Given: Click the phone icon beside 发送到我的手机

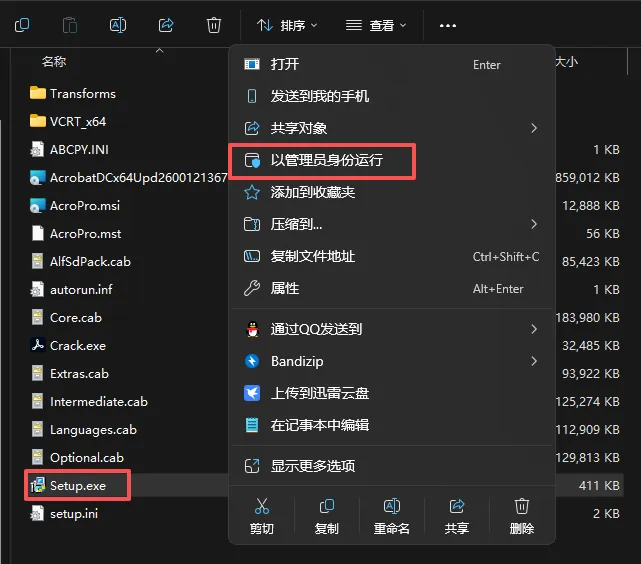Looking at the screenshot, I should coord(252,96).
